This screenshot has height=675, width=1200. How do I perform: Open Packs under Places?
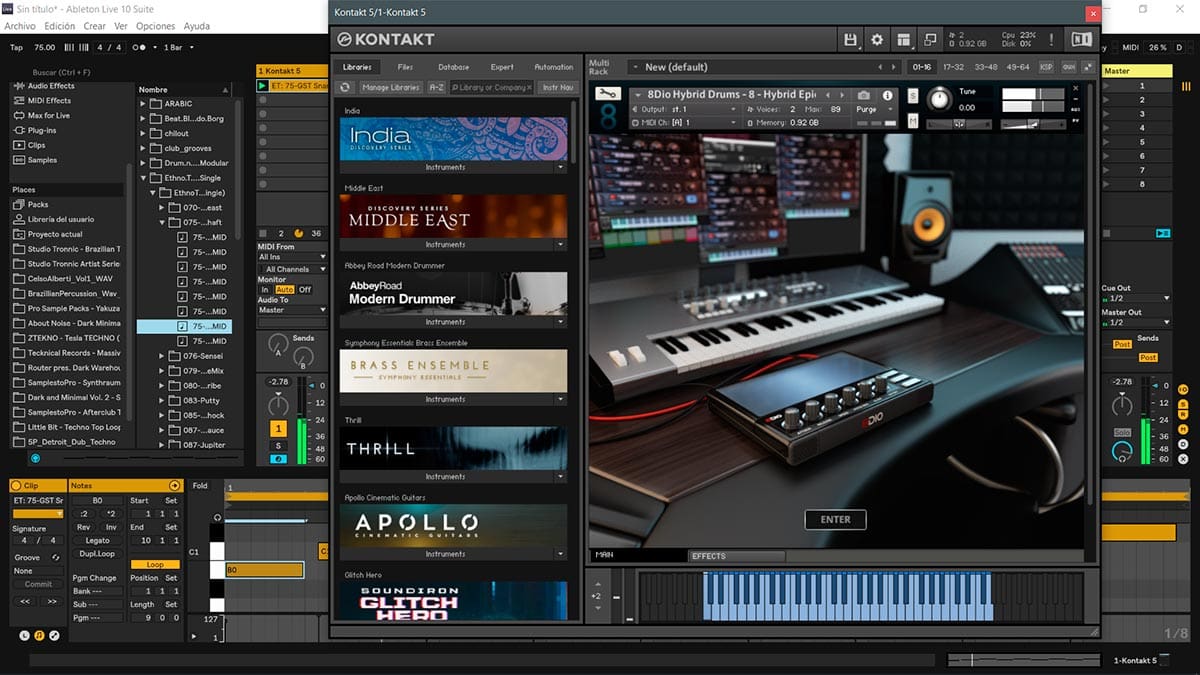(31, 204)
